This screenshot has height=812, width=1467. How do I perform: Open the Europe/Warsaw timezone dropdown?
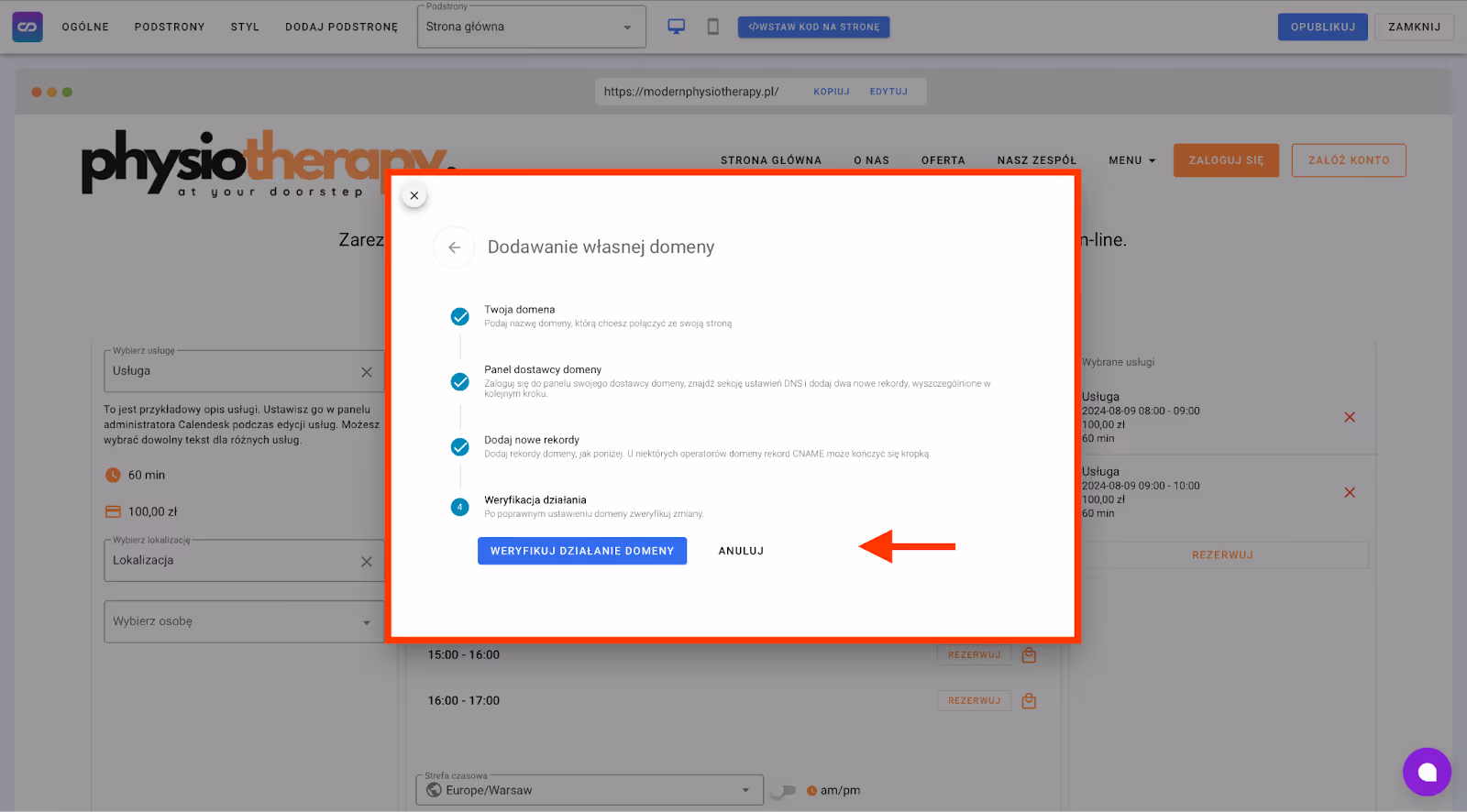[x=745, y=790]
